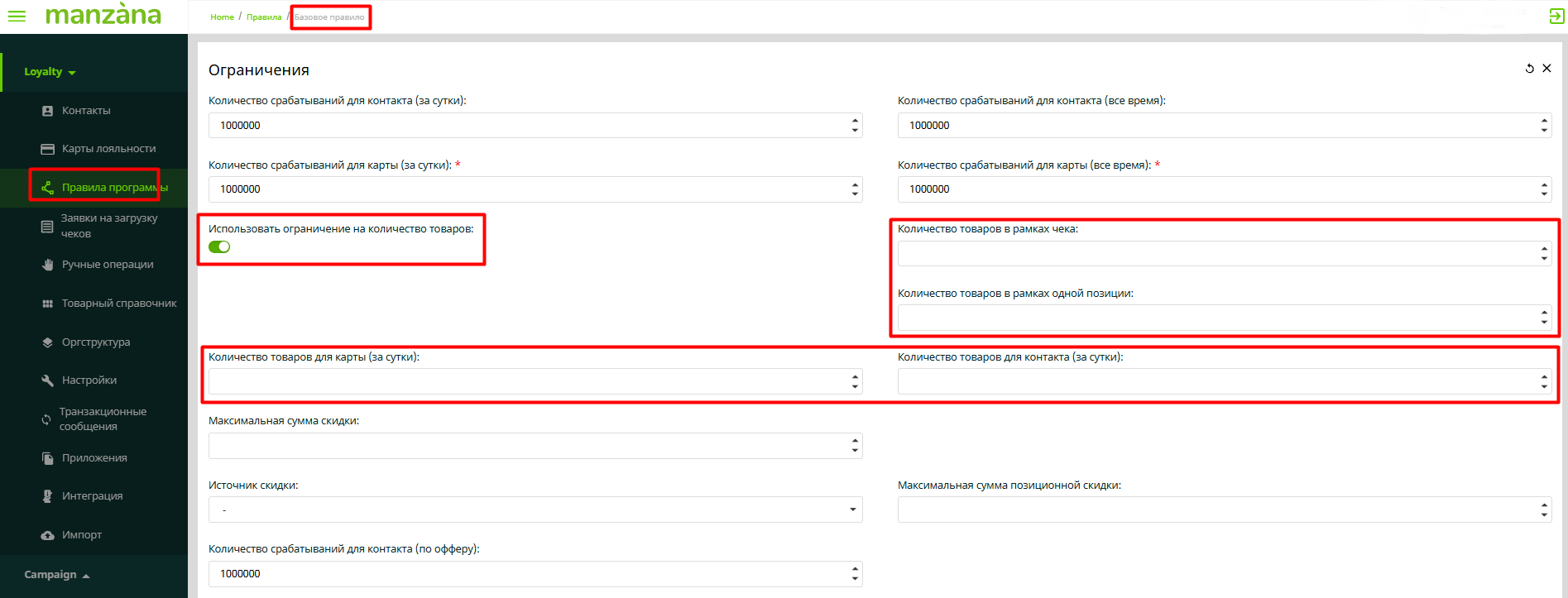Go to Товарный справочник section
The width and height of the screenshot is (1568, 598).
[118, 304]
